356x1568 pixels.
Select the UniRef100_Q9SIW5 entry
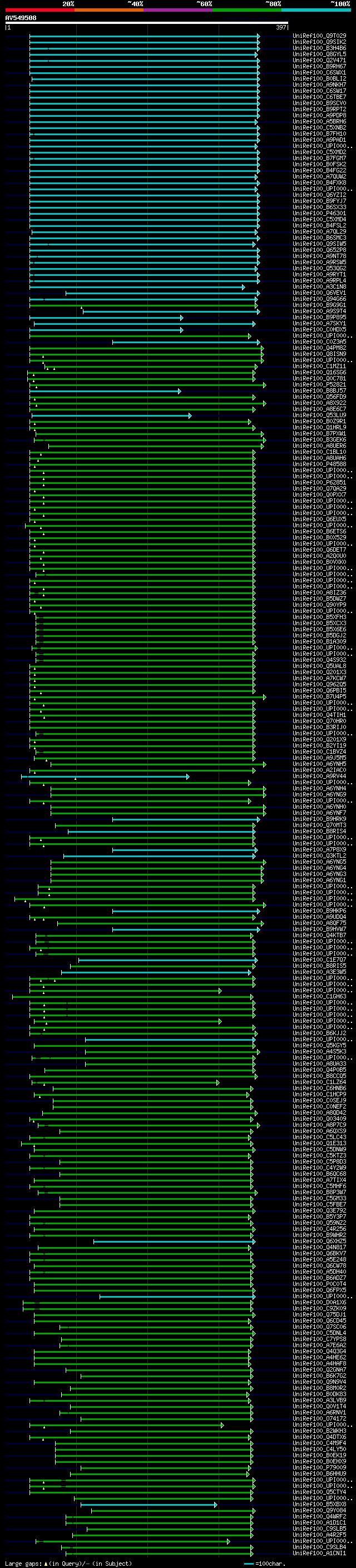coord(319,244)
